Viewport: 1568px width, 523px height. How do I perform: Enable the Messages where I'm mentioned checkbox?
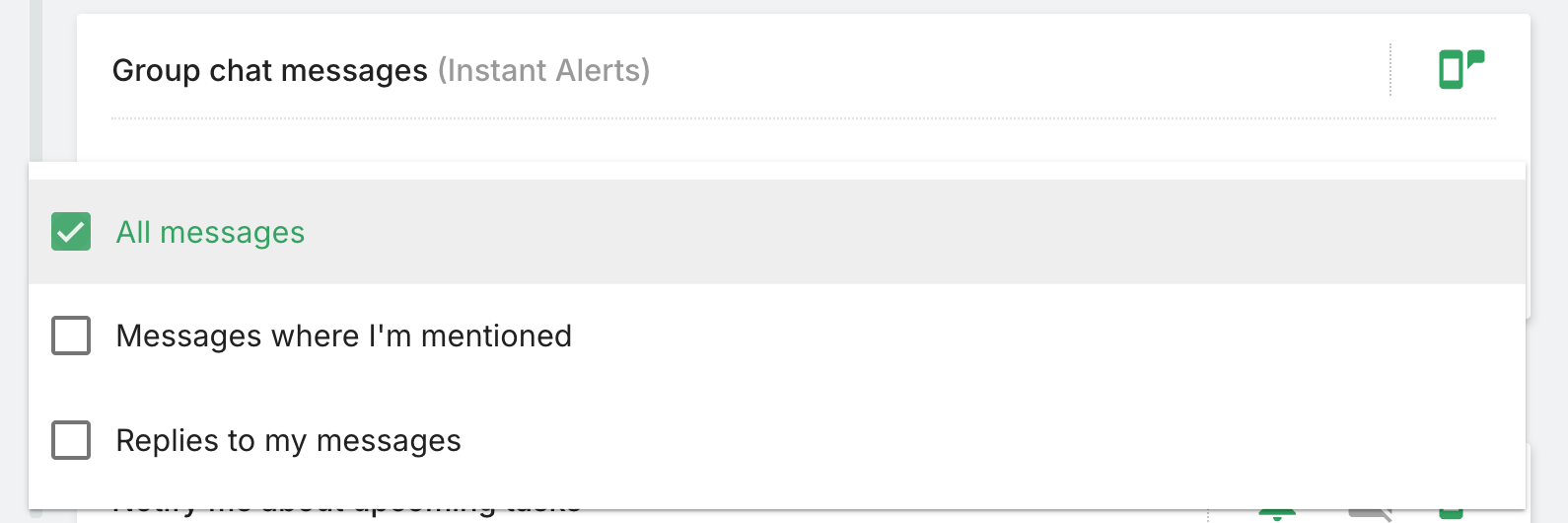pyautogui.click(x=71, y=336)
